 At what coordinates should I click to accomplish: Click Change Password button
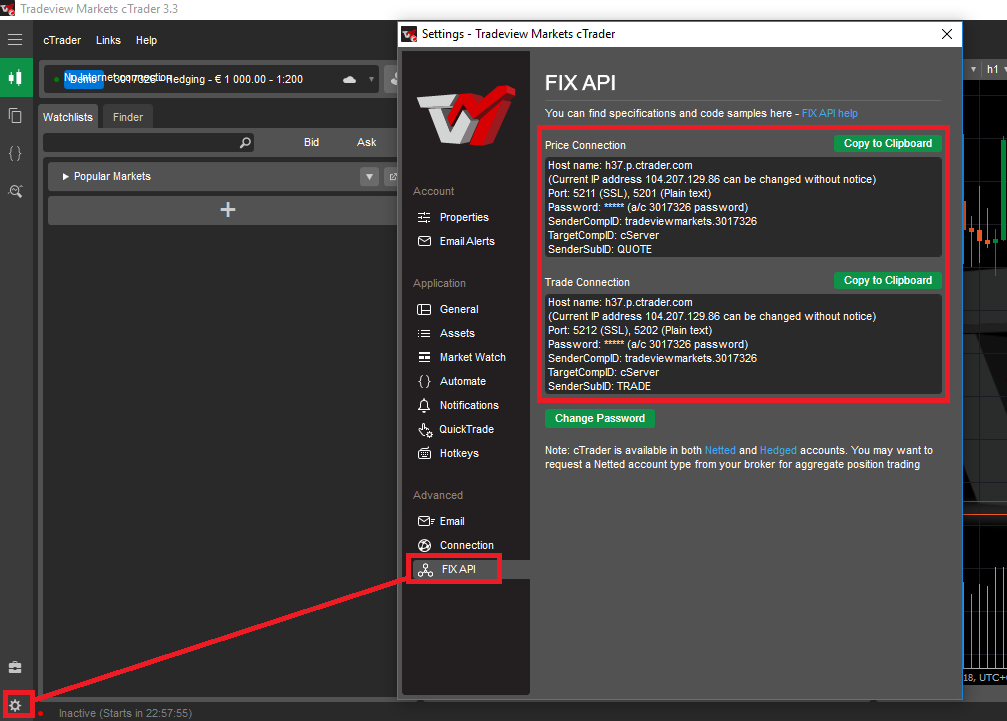(600, 418)
